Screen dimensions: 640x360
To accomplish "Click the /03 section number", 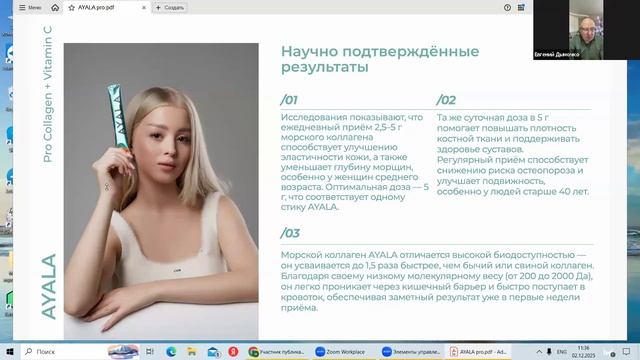I will pos(290,233).
